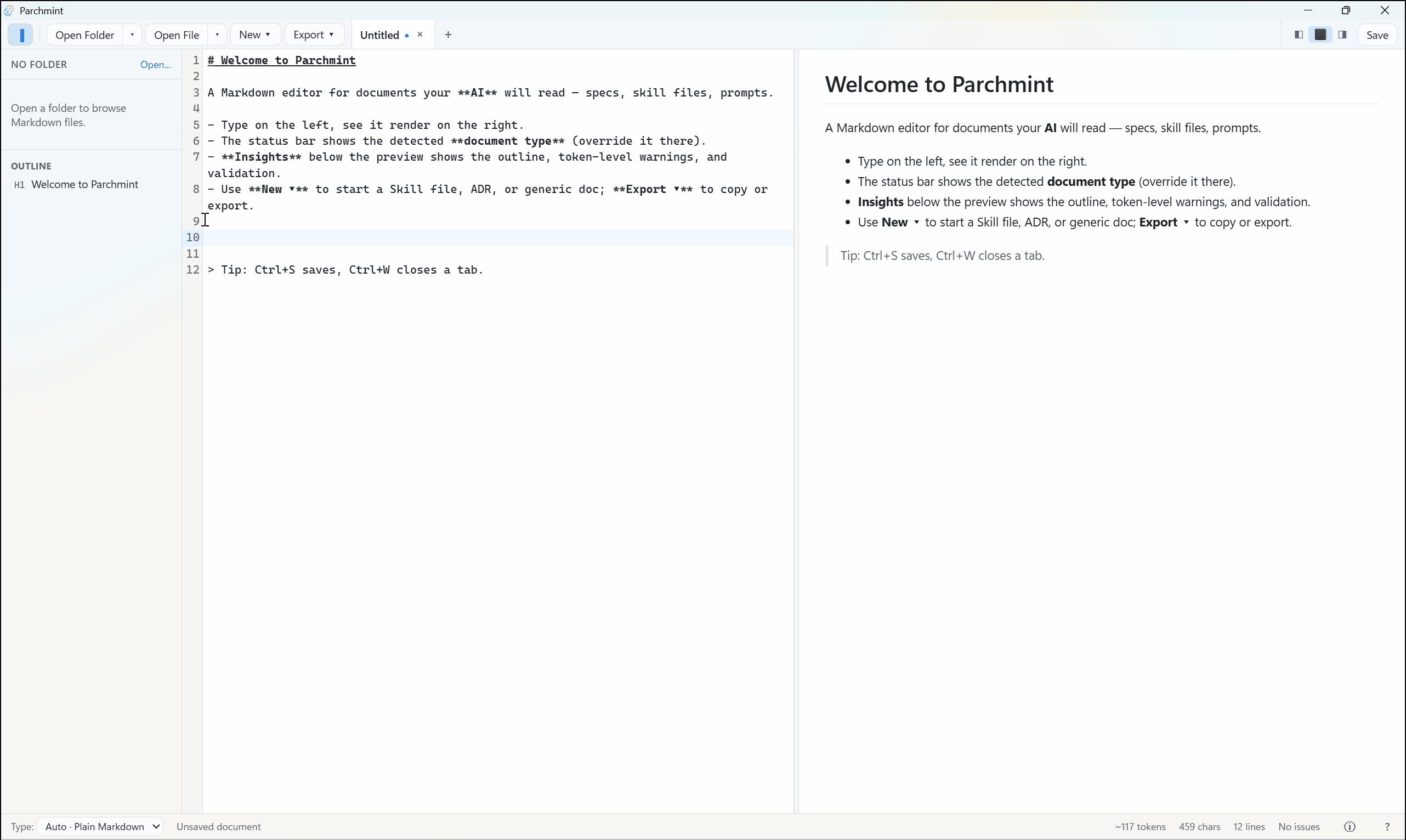Jump to Welcome to Parchmint outline item
This screenshot has width=1406, height=840.
[x=84, y=185]
